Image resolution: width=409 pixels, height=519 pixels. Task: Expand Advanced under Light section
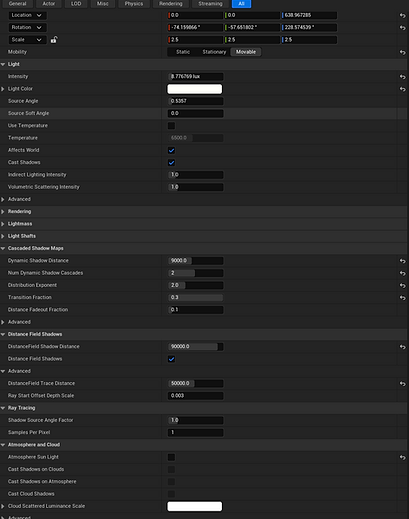tap(3, 199)
